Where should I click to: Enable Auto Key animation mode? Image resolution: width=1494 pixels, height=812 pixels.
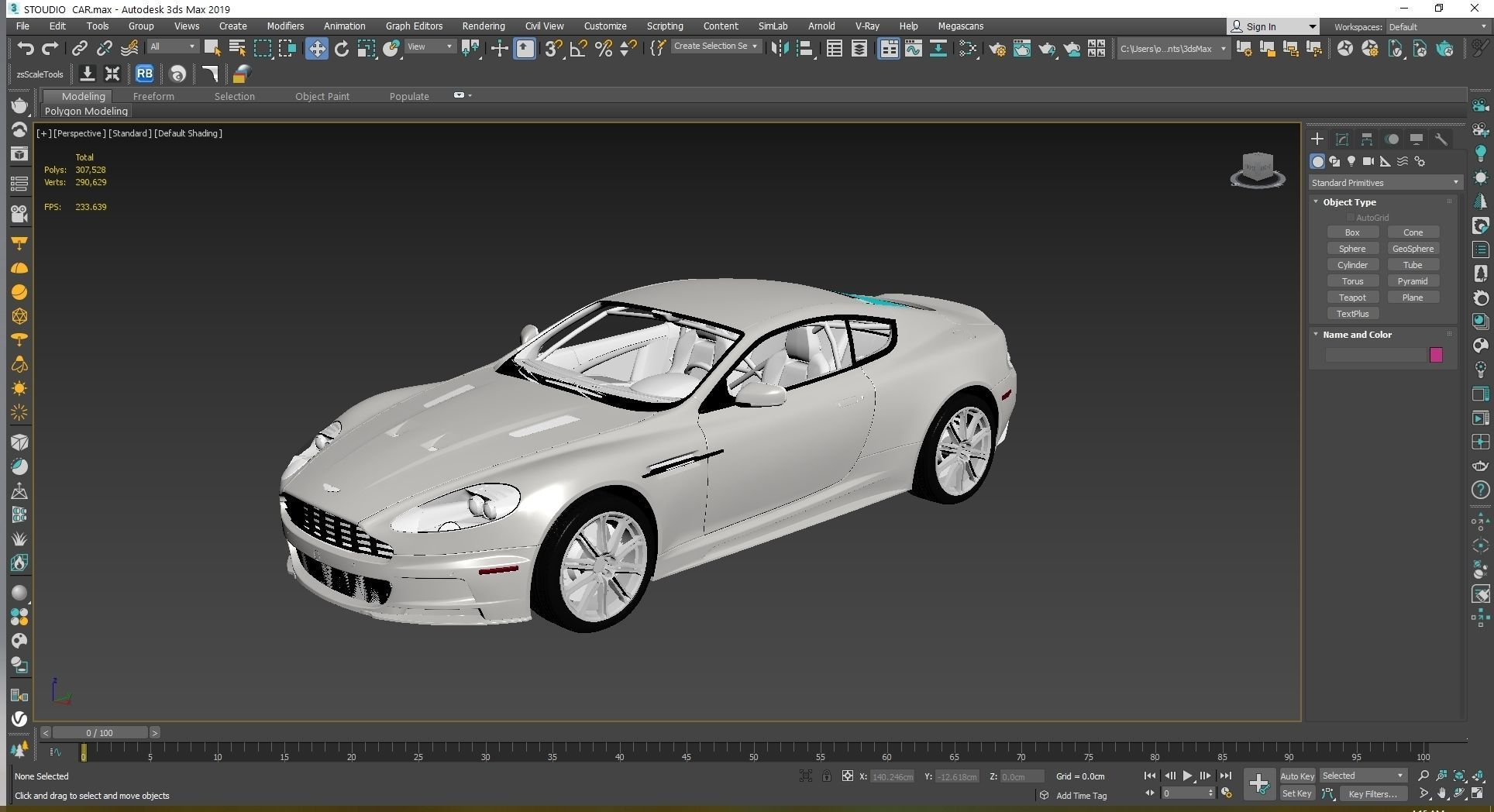click(x=1297, y=776)
